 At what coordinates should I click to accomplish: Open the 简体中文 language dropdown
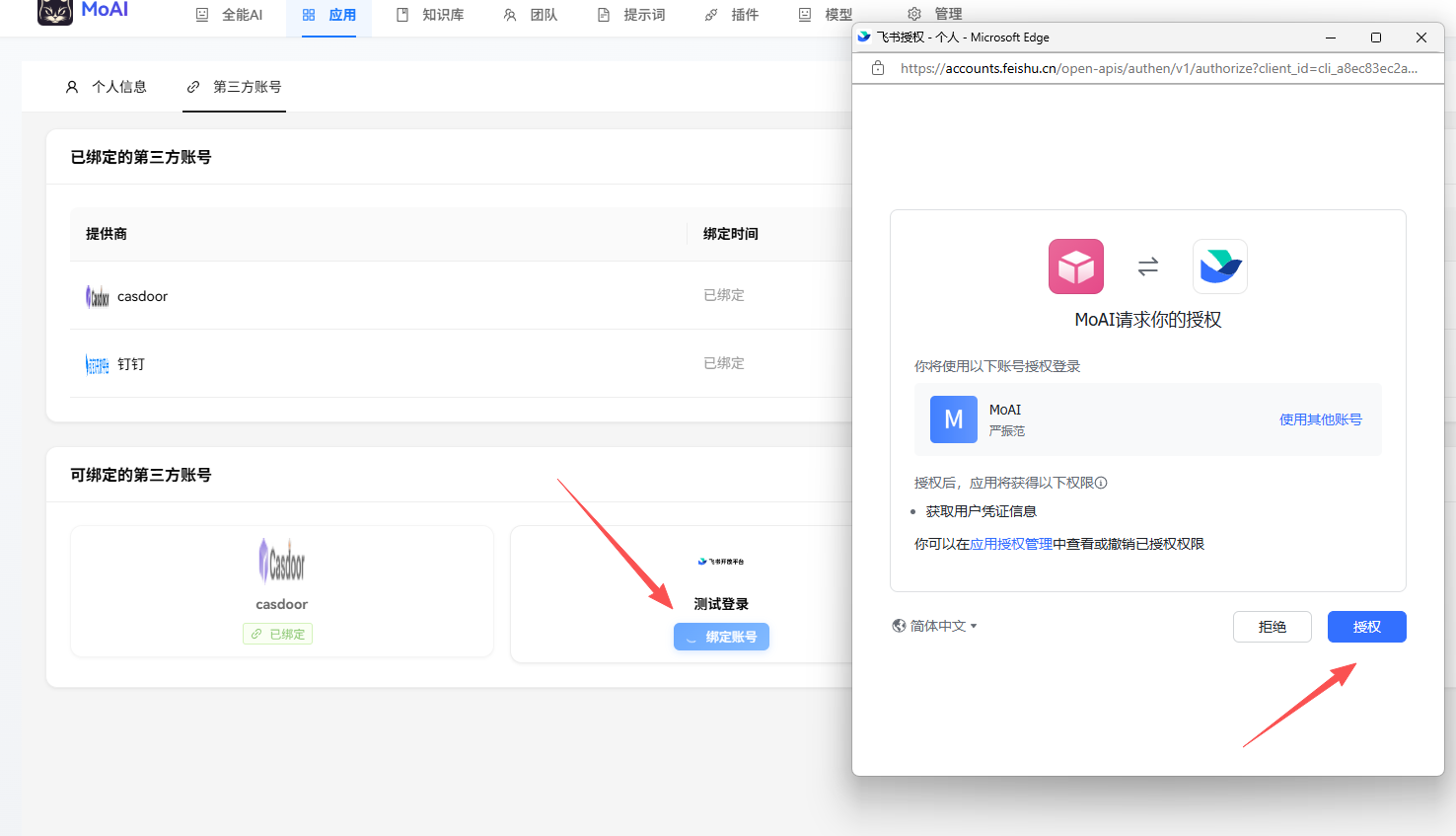(x=934, y=626)
